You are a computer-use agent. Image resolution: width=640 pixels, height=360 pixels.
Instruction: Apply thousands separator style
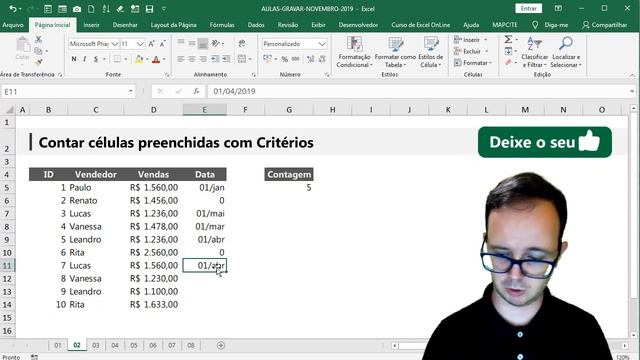(296, 59)
